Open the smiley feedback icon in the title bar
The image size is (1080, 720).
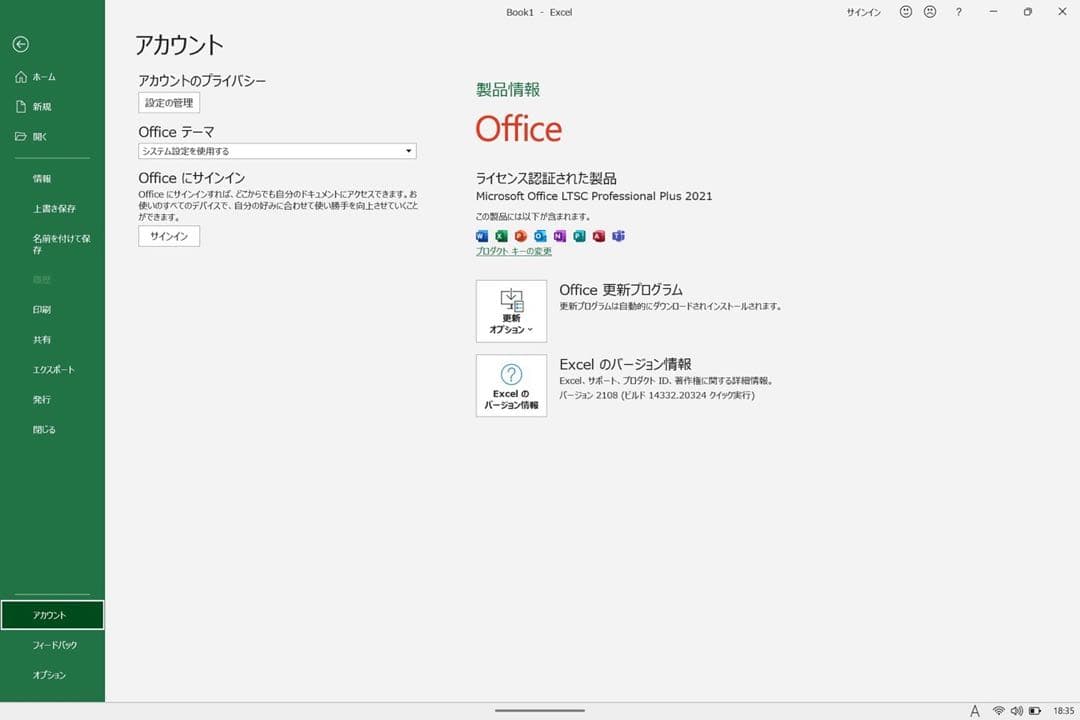(905, 12)
